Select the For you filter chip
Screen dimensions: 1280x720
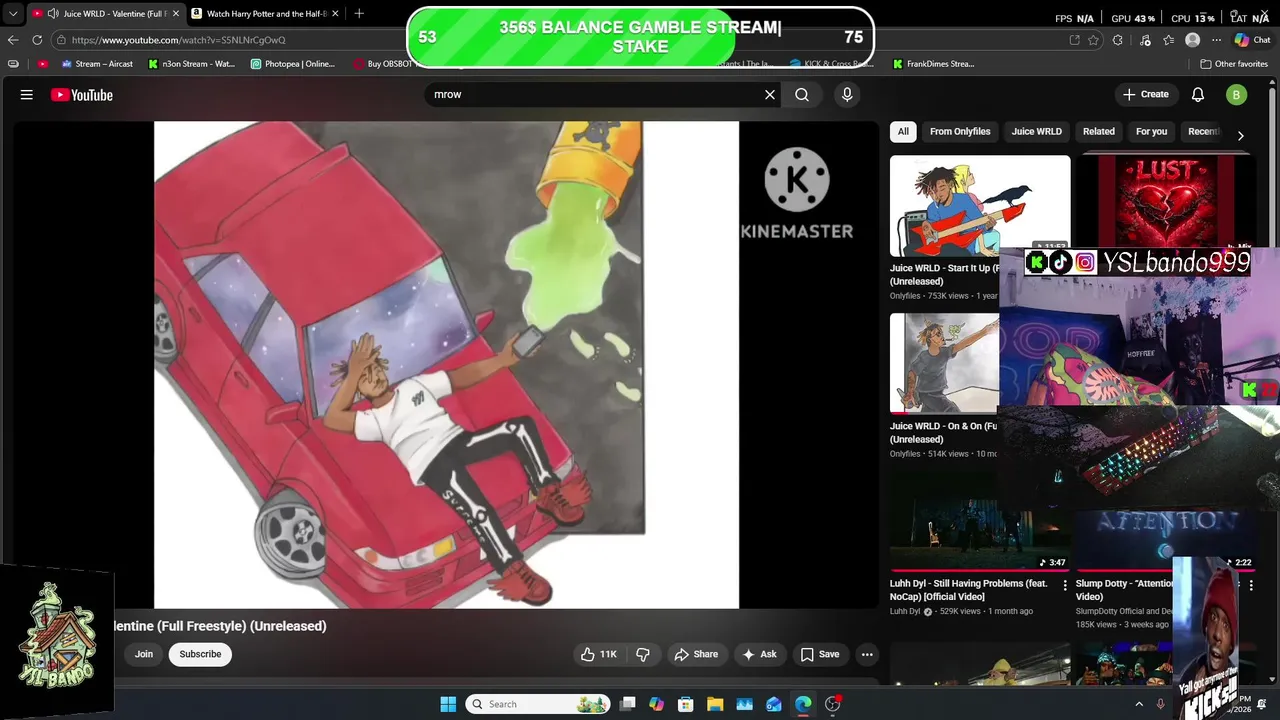coord(1151,131)
